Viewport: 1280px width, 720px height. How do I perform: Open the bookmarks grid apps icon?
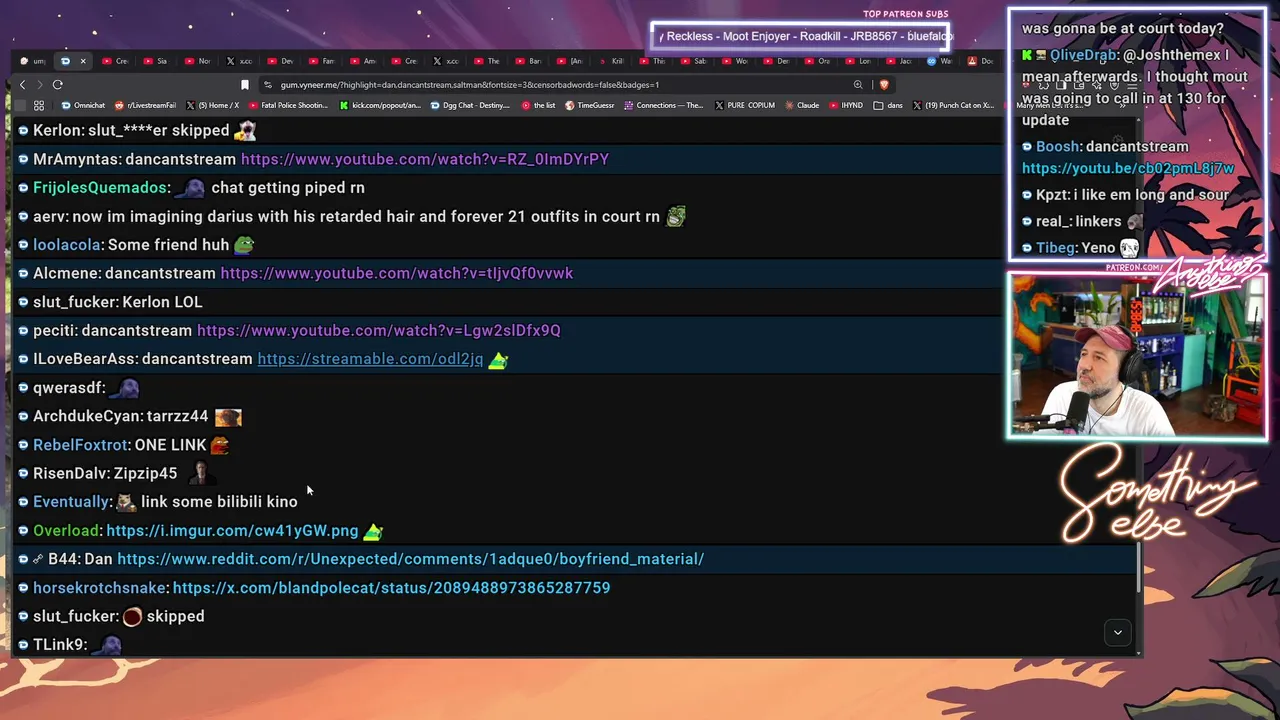[x=39, y=105]
